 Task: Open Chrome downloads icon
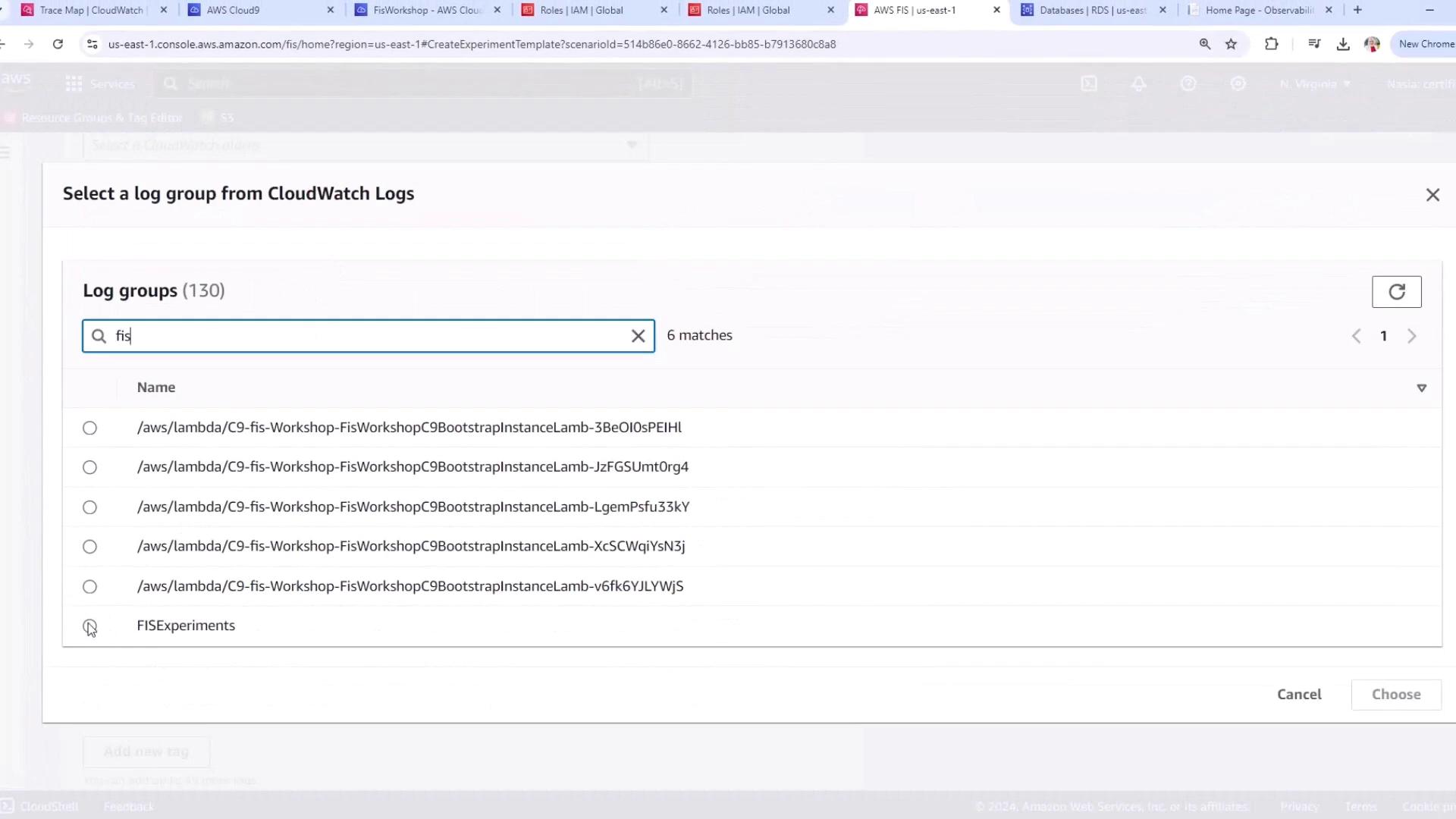(1343, 44)
